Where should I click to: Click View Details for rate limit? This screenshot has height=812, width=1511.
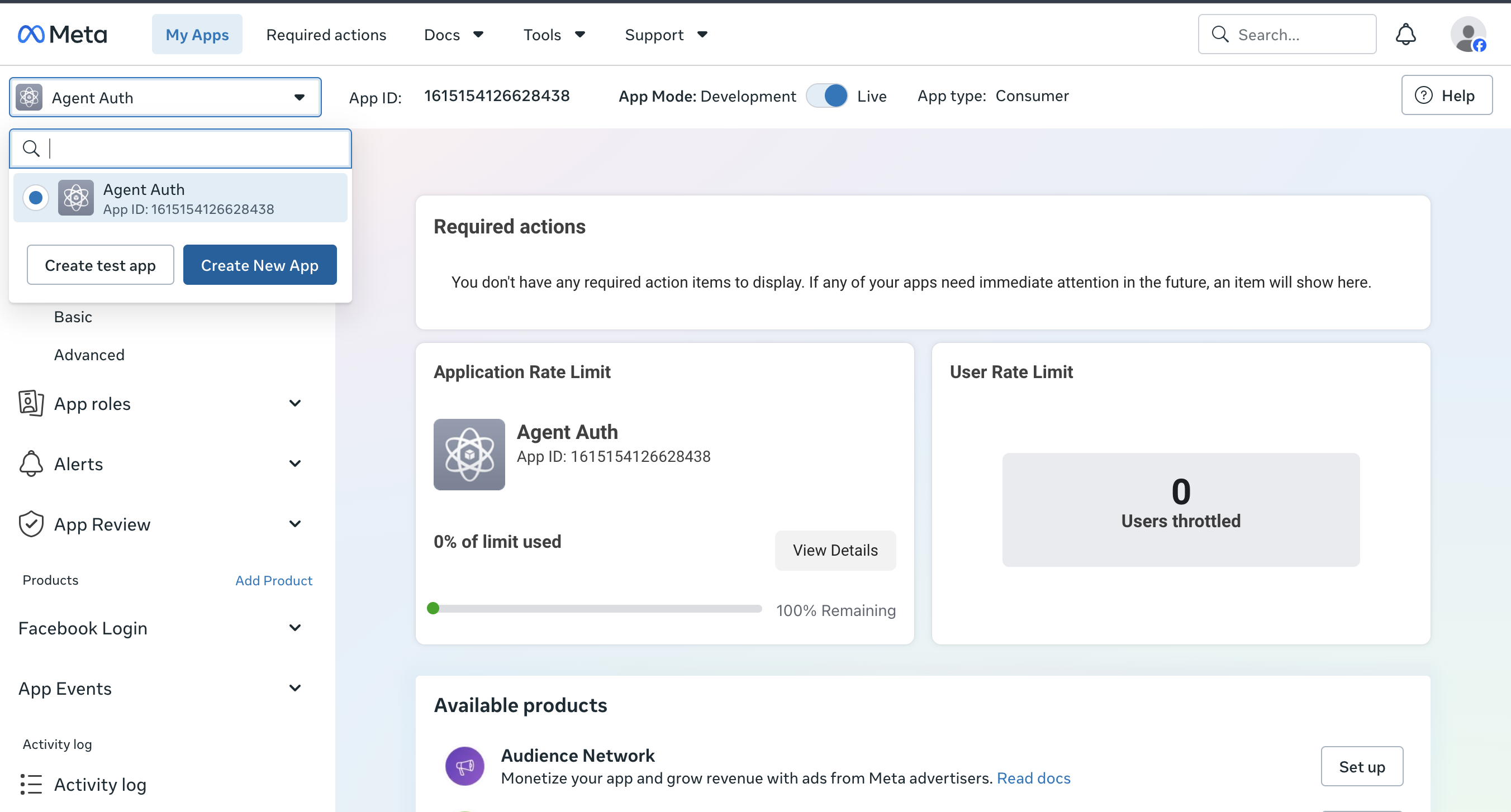pyautogui.click(x=835, y=550)
